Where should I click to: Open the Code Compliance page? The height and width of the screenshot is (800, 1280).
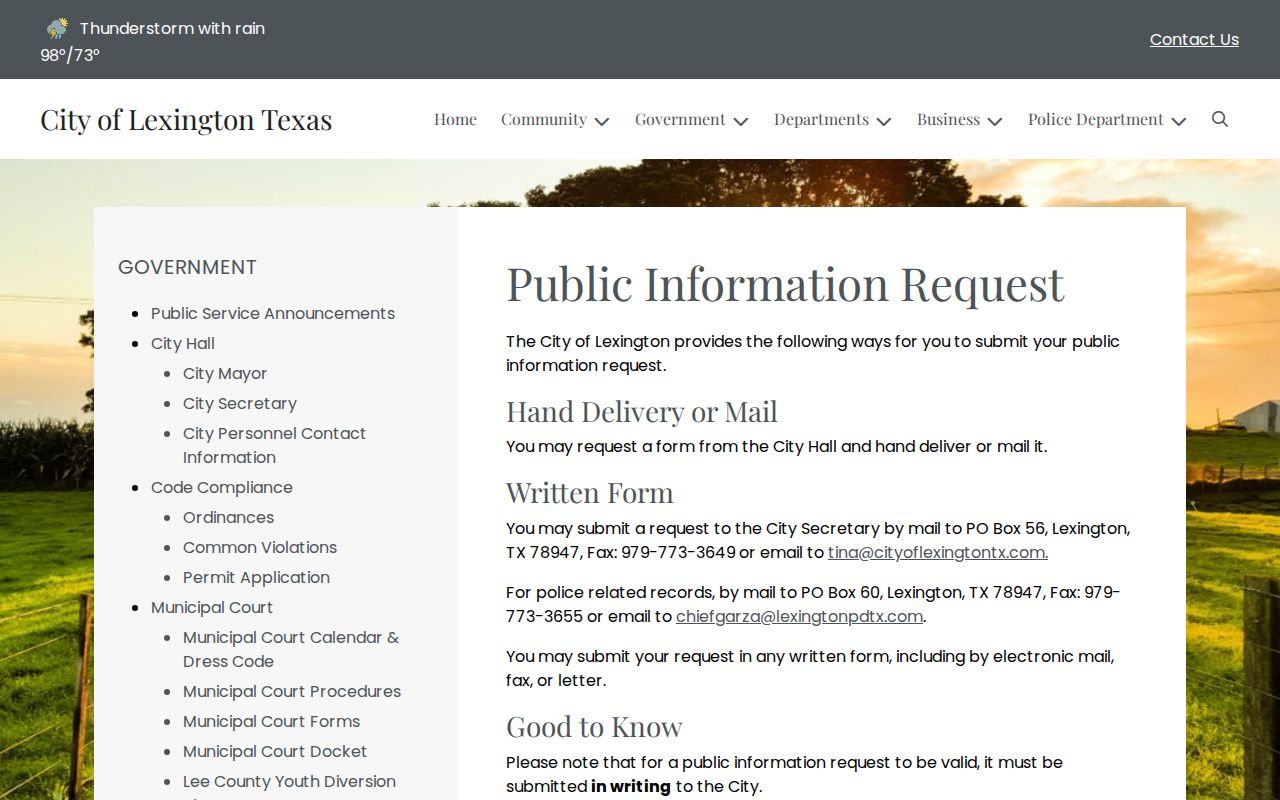coord(222,487)
